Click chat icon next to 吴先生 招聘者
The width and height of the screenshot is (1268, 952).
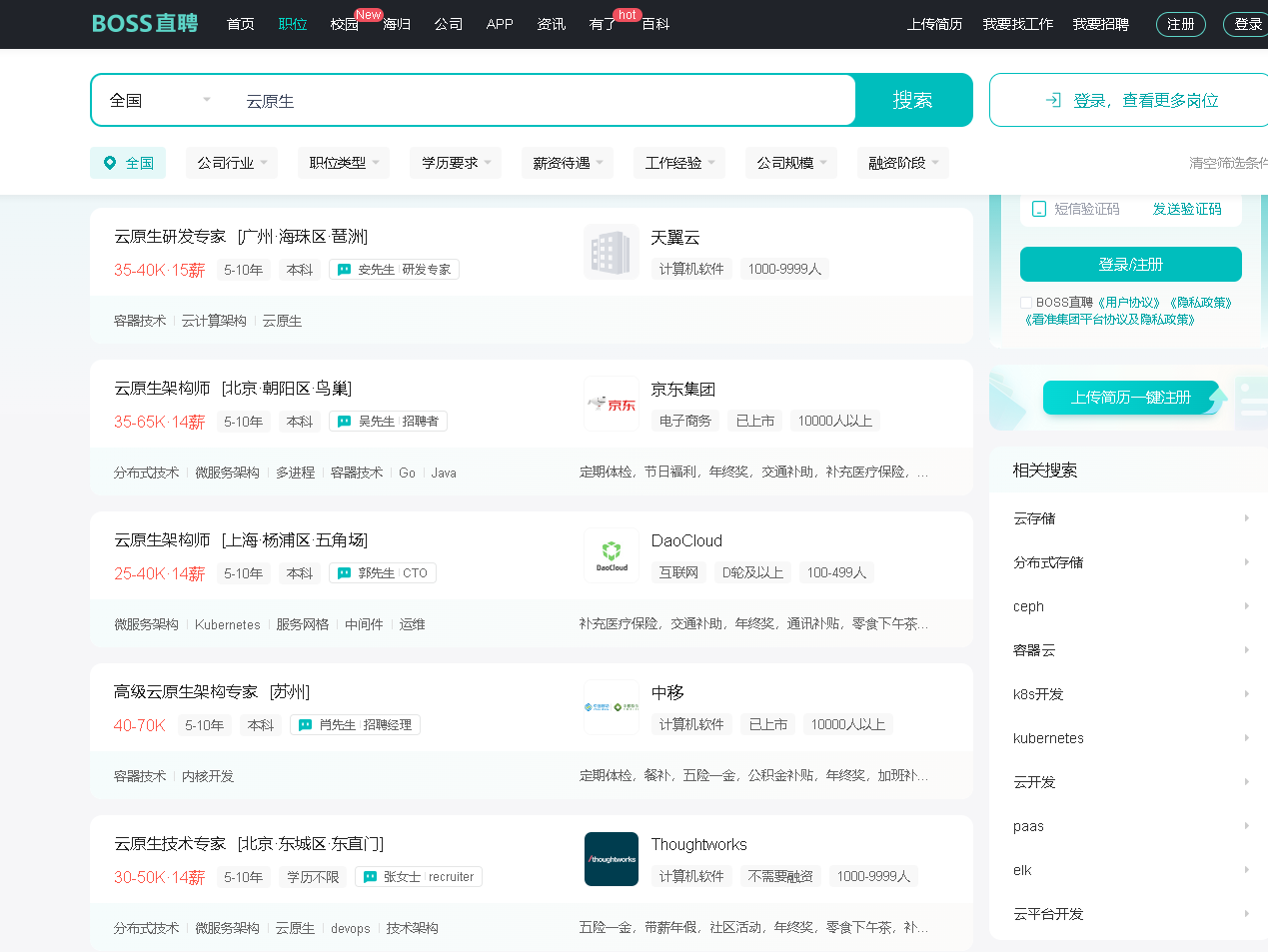click(x=345, y=422)
